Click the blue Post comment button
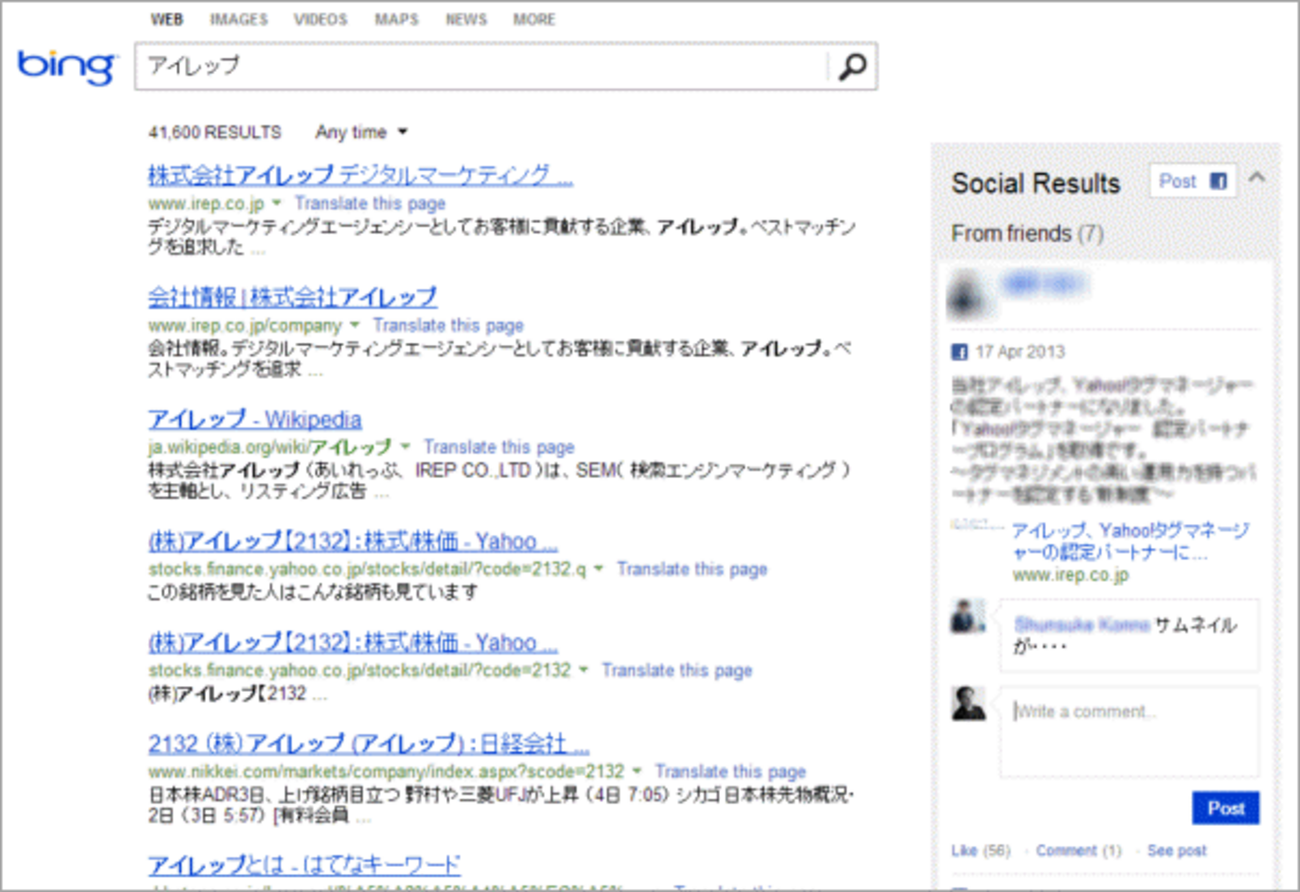The image size is (1300, 892). [1225, 808]
